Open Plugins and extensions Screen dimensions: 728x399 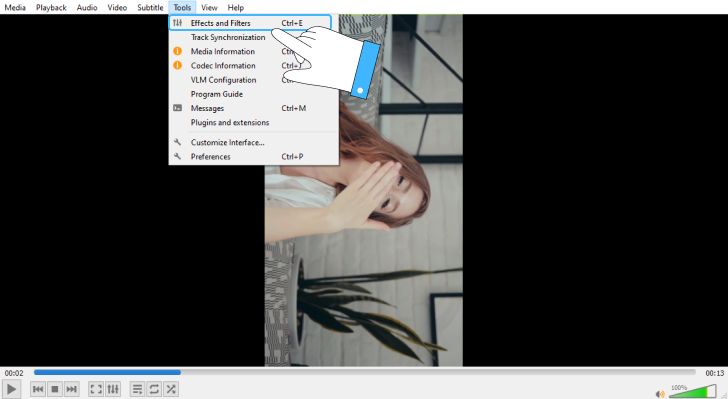click(x=254, y=123)
